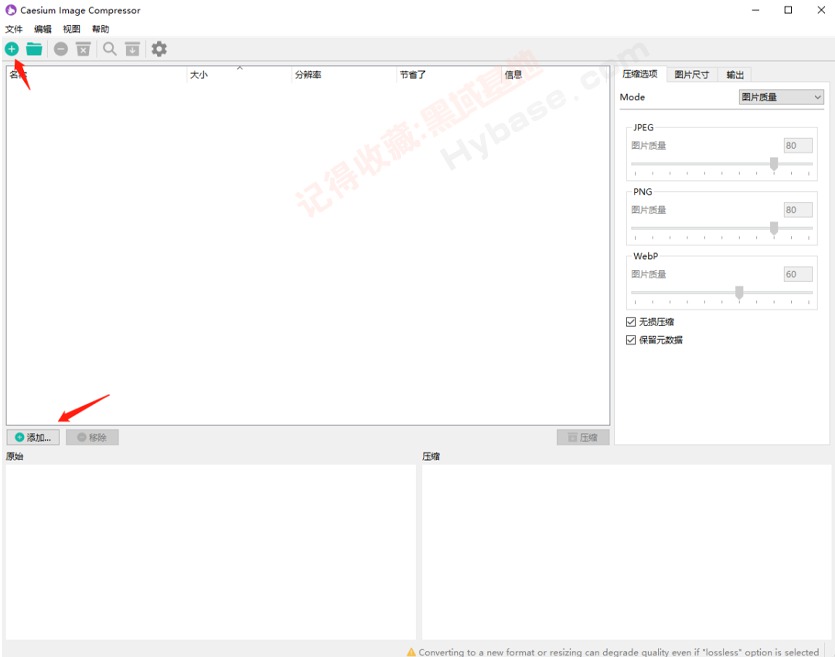Viewport: 835px width, 657px height.
Task: Sort by the 分辨率 column header
Action: coord(344,75)
